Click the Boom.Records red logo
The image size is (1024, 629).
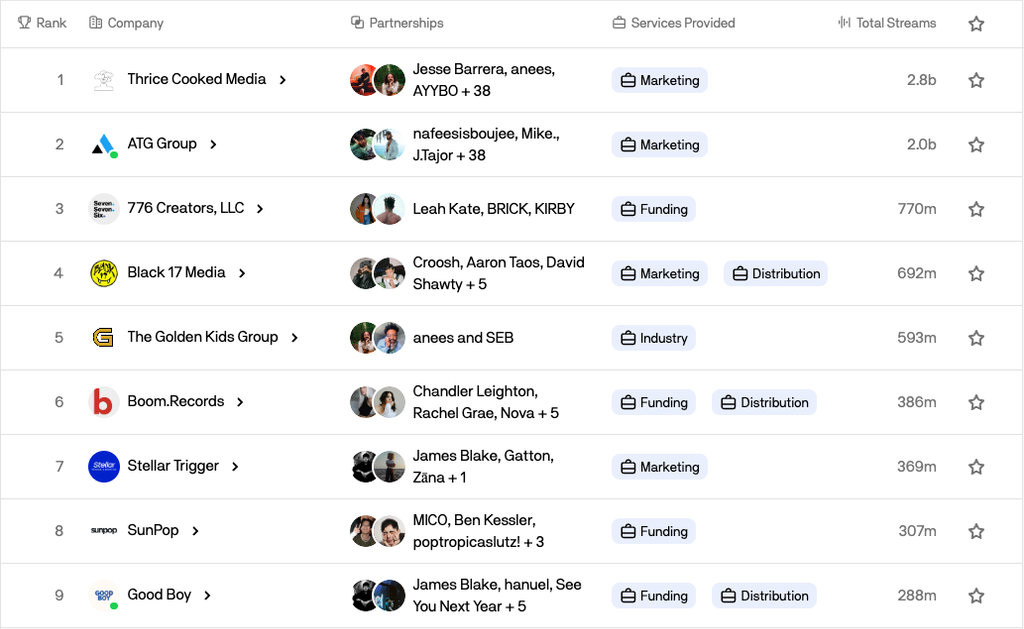[104, 402]
